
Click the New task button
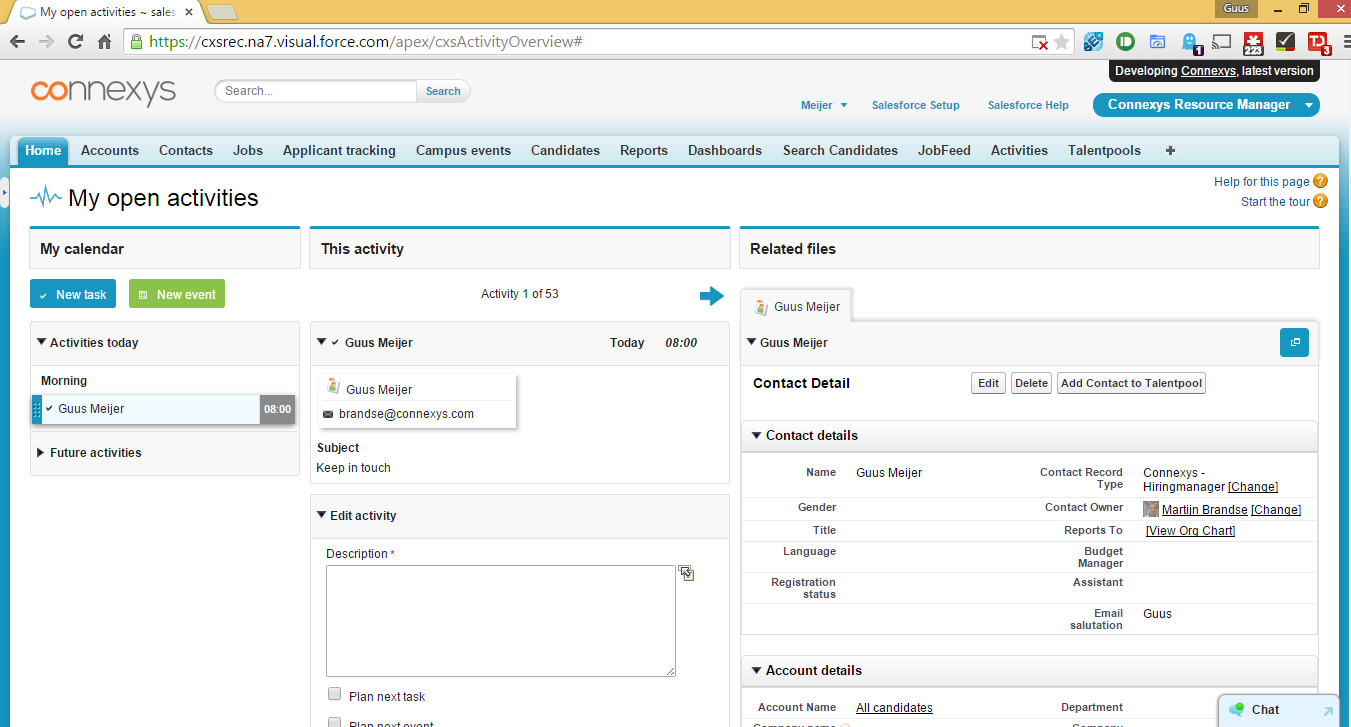(73, 294)
